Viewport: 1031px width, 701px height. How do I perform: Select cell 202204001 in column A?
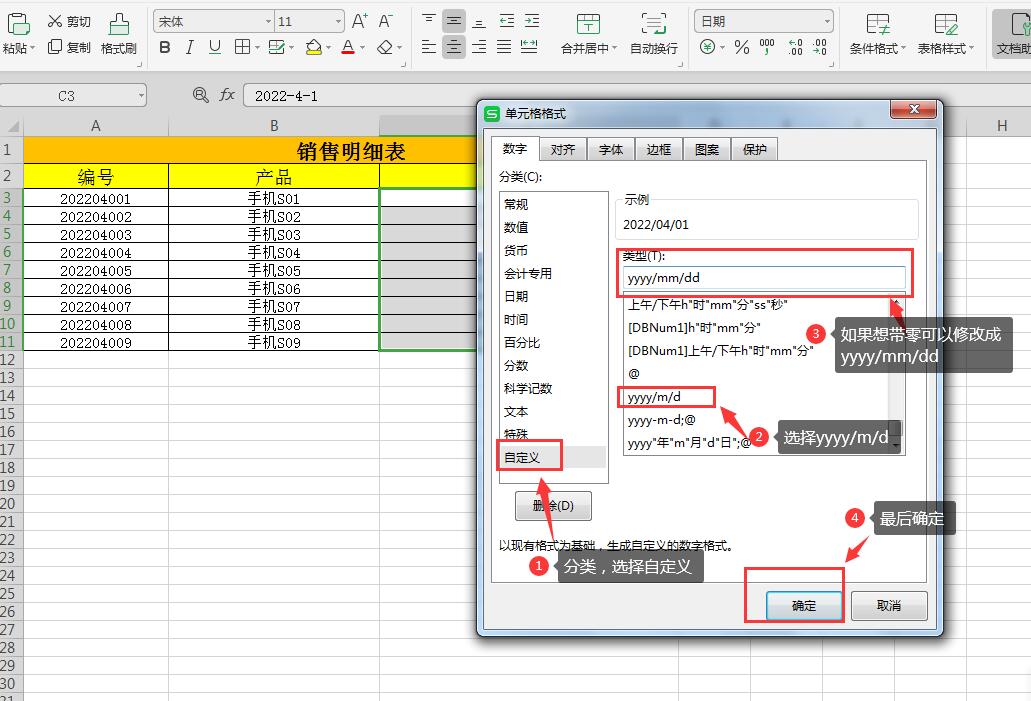click(96, 199)
